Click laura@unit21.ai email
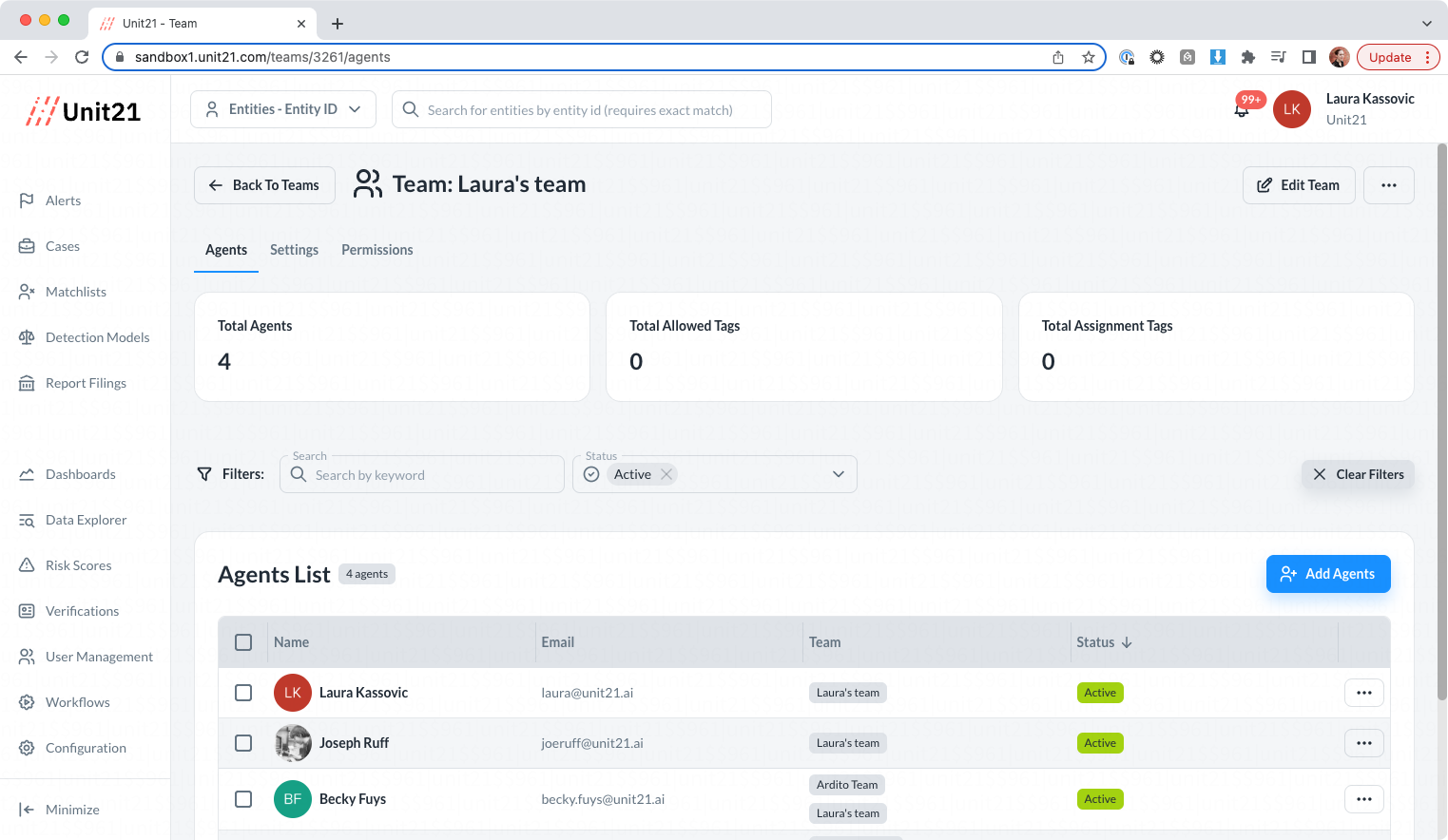The width and height of the screenshot is (1448, 840). 588,693
